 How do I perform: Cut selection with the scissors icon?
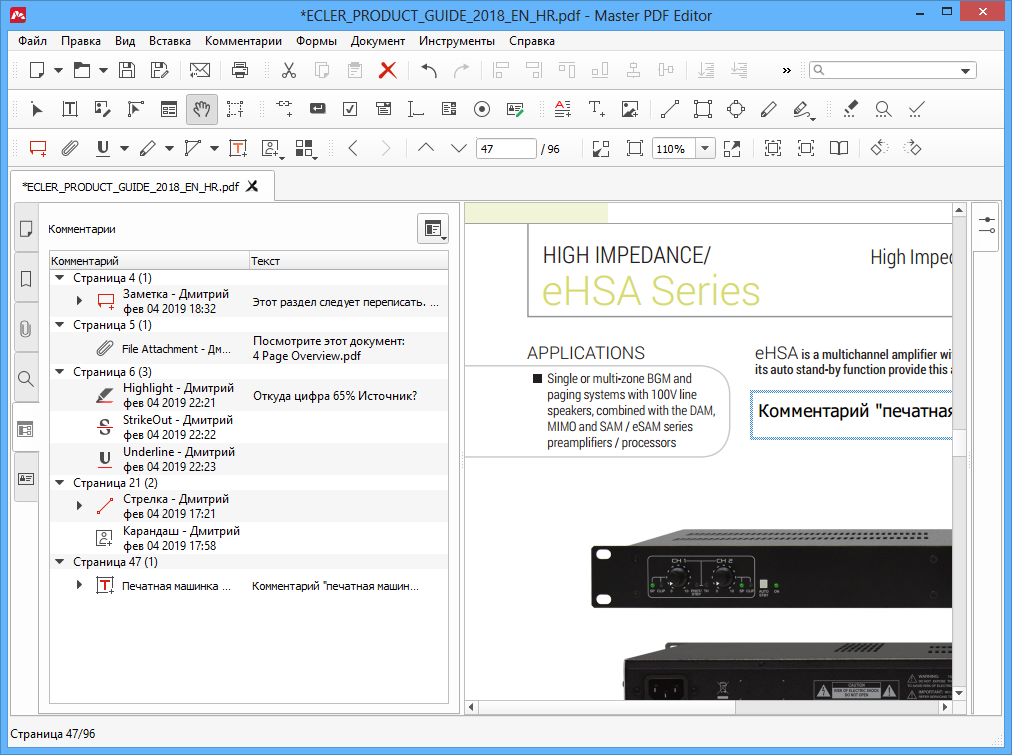[x=288, y=70]
